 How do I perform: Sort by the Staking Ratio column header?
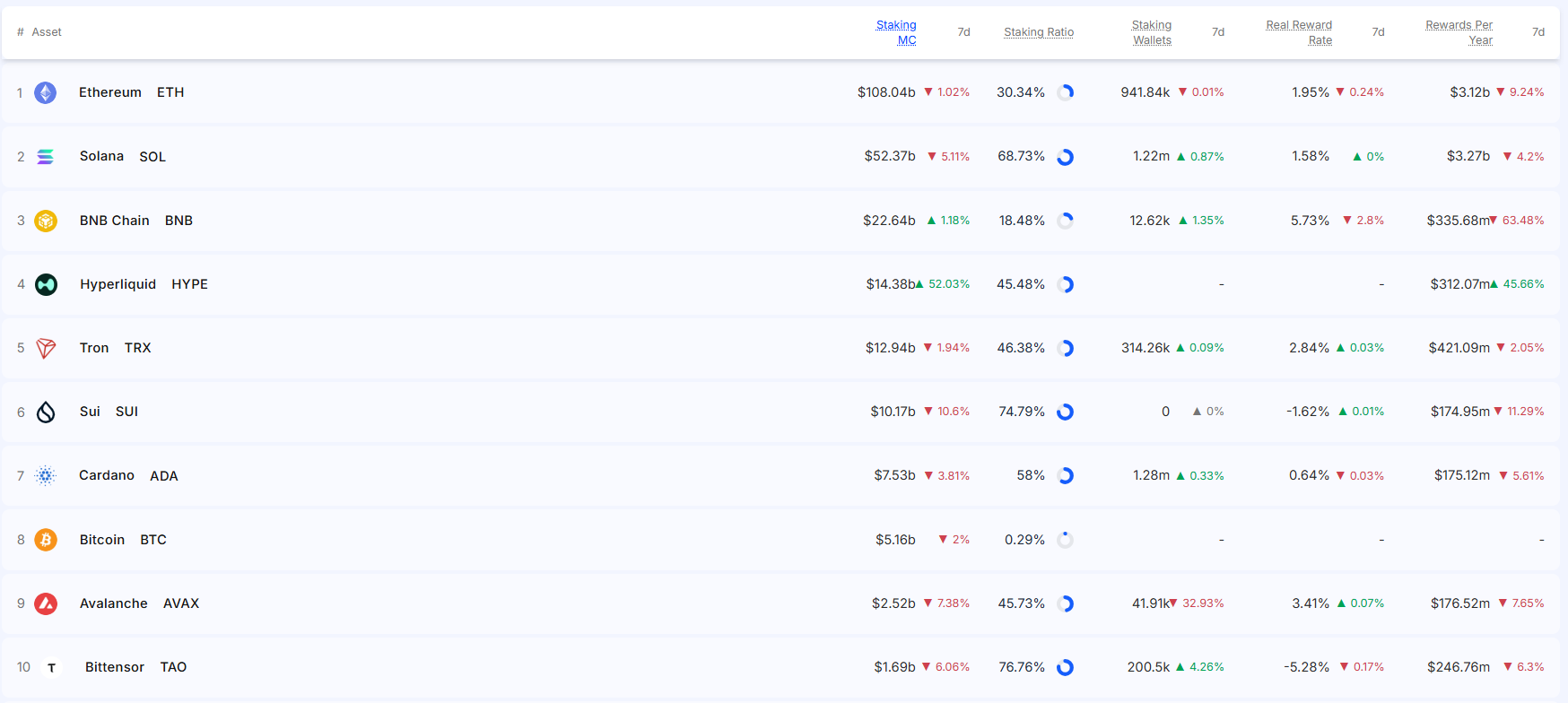pyautogui.click(x=1039, y=32)
